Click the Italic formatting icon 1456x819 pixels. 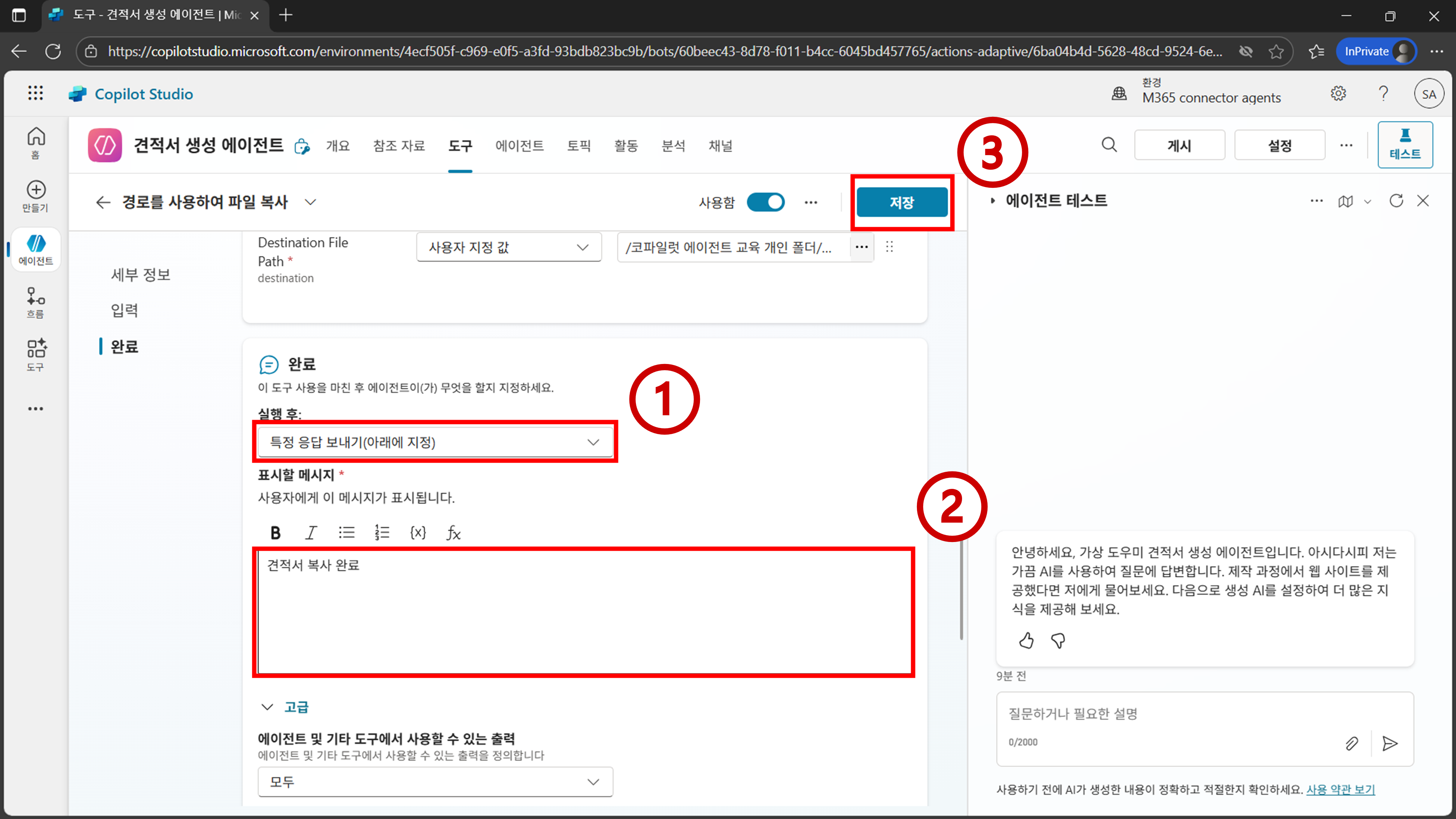click(311, 533)
